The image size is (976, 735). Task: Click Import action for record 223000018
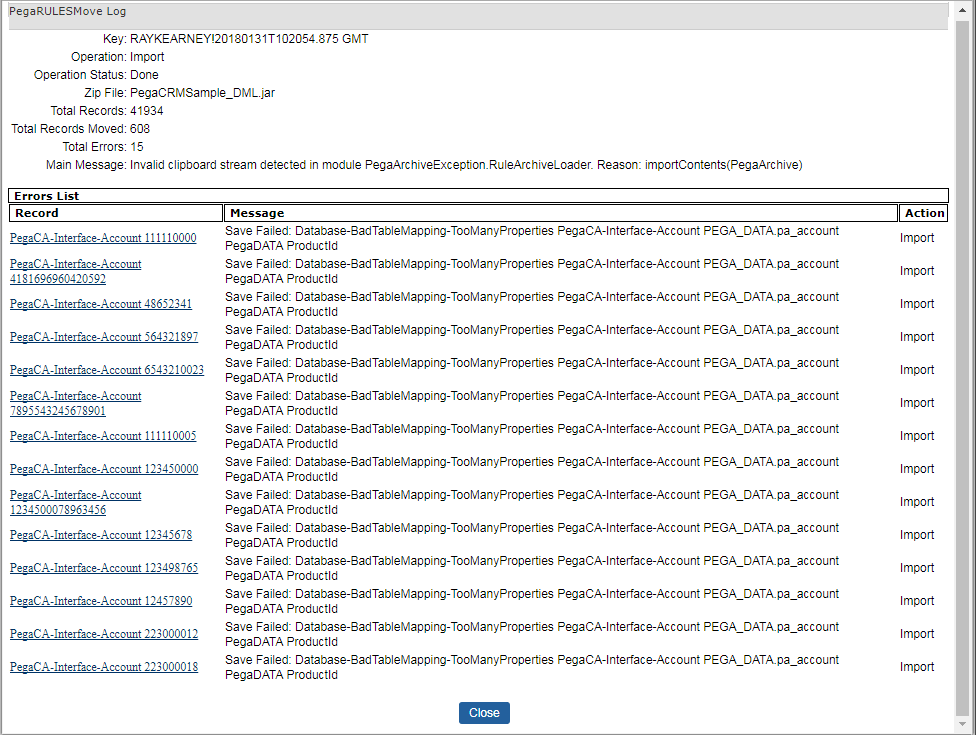click(917, 667)
